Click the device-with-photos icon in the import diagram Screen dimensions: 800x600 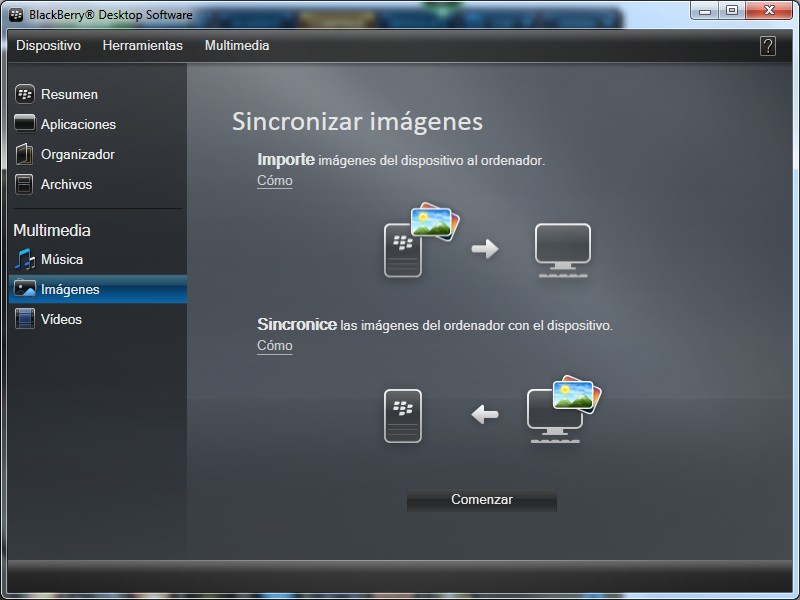(x=421, y=240)
